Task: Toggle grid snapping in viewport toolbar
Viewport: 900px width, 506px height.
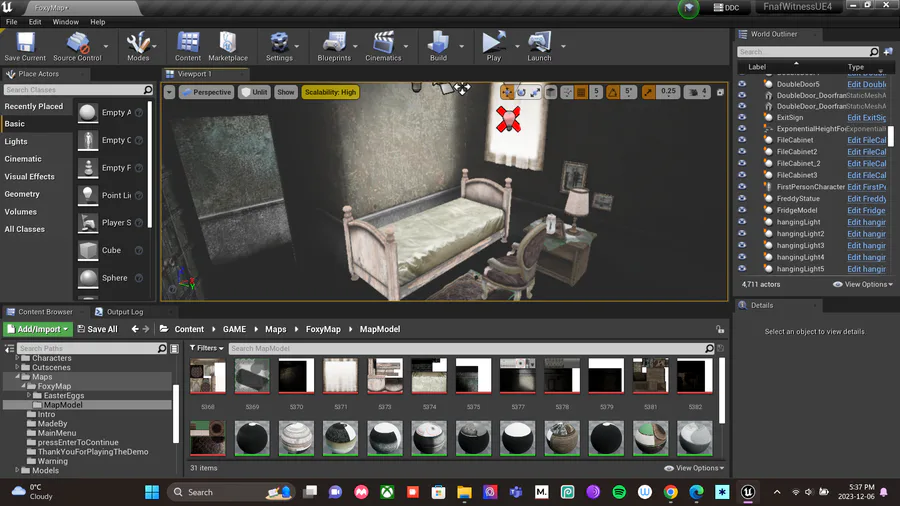Action: coord(581,92)
